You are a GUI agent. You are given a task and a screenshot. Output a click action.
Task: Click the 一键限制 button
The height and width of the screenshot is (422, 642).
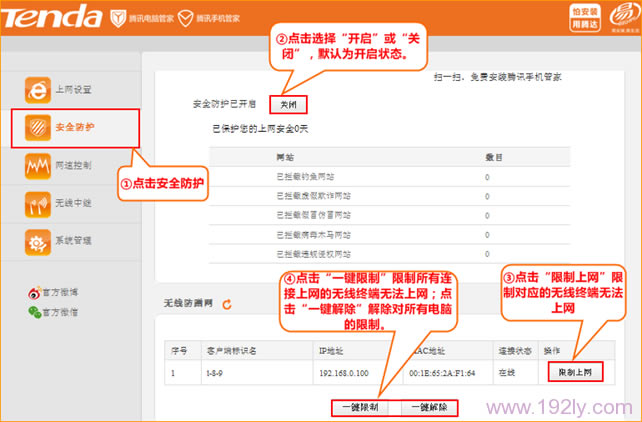[361, 407]
